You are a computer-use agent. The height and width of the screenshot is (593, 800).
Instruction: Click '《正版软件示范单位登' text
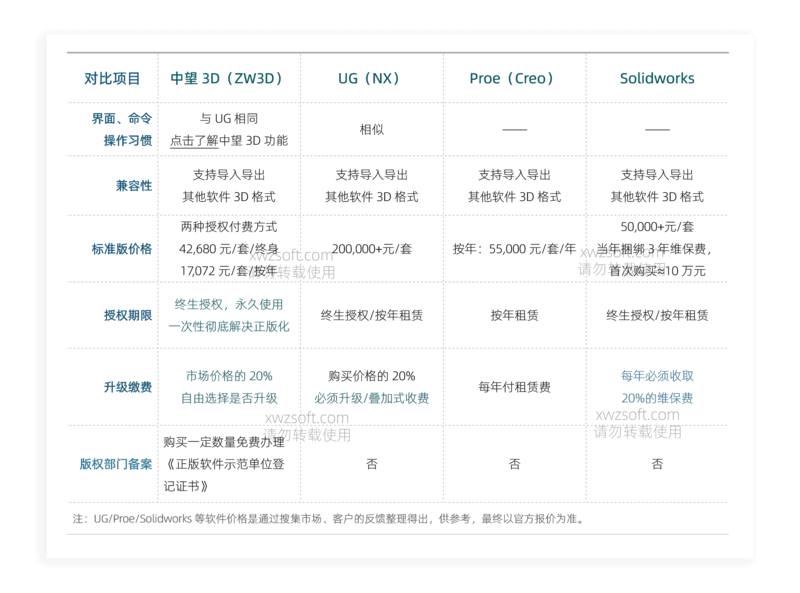click(x=224, y=464)
